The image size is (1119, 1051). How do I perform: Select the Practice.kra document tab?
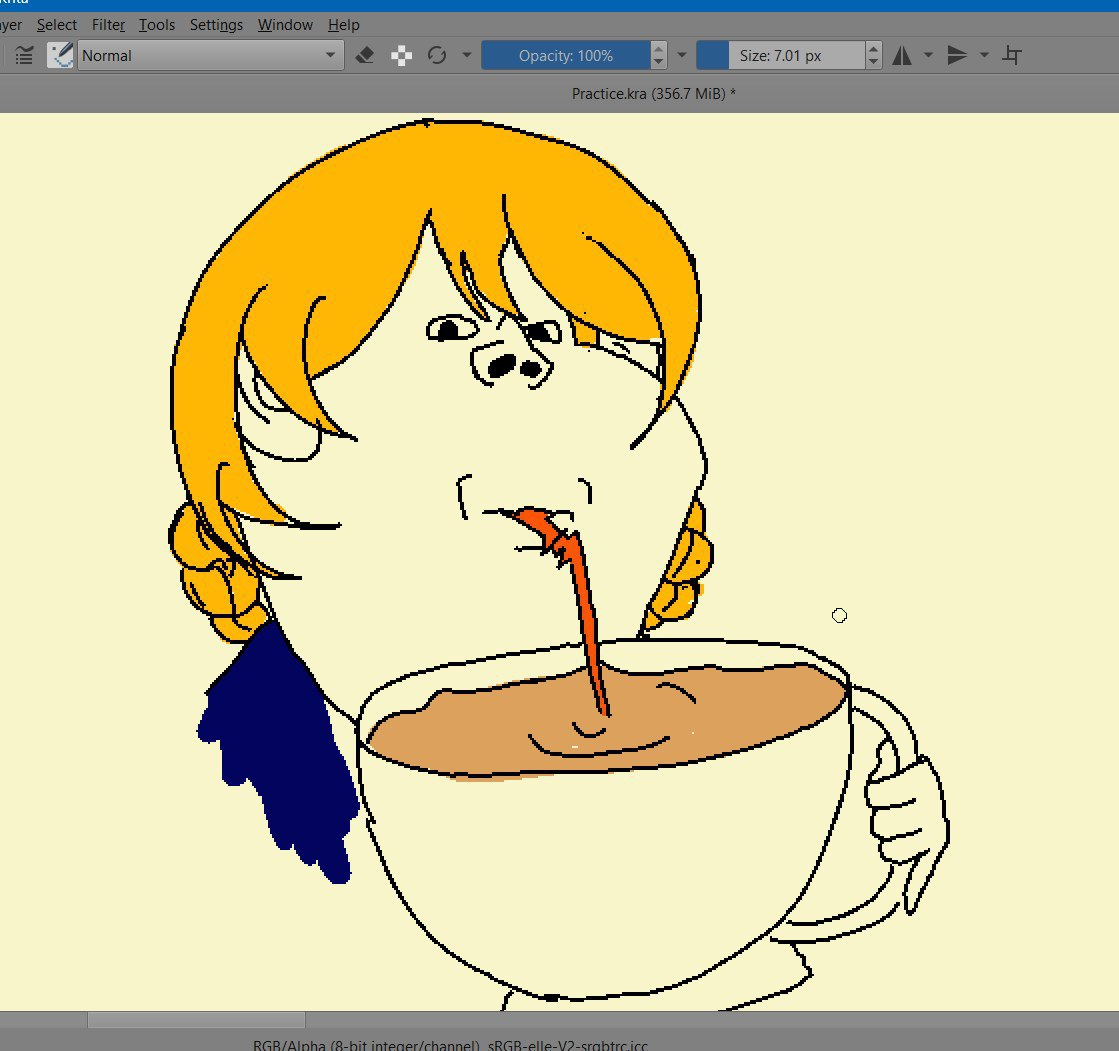[654, 93]
